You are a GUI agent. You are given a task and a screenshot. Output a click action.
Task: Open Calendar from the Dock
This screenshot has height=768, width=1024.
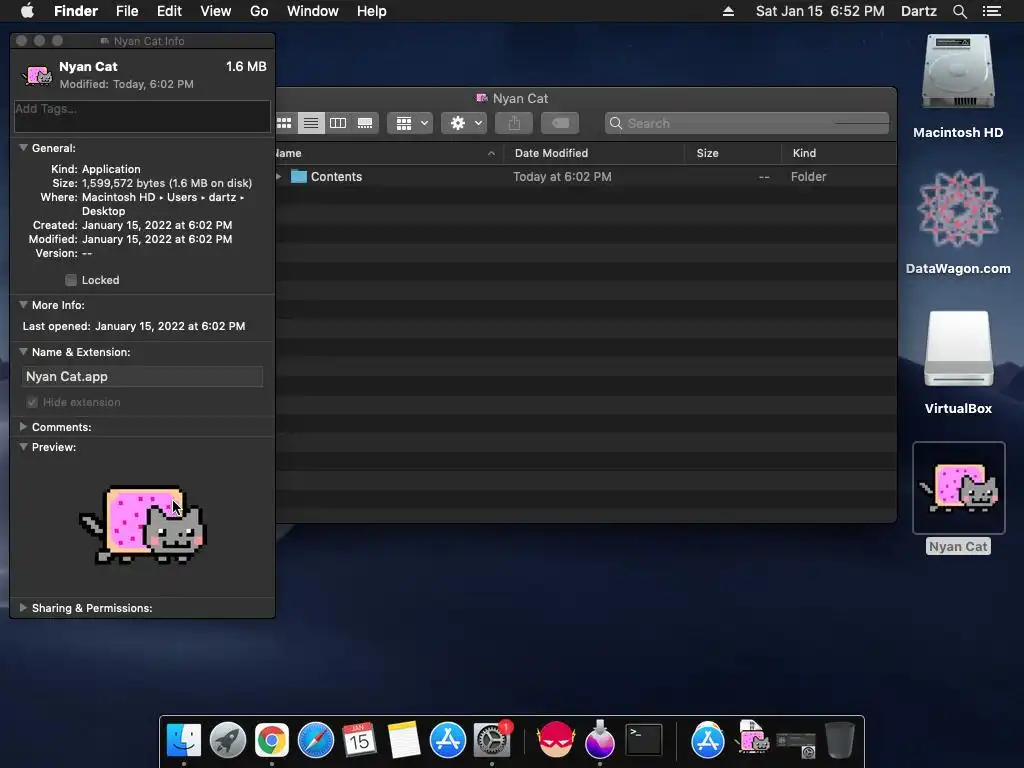tap(359, 740)
